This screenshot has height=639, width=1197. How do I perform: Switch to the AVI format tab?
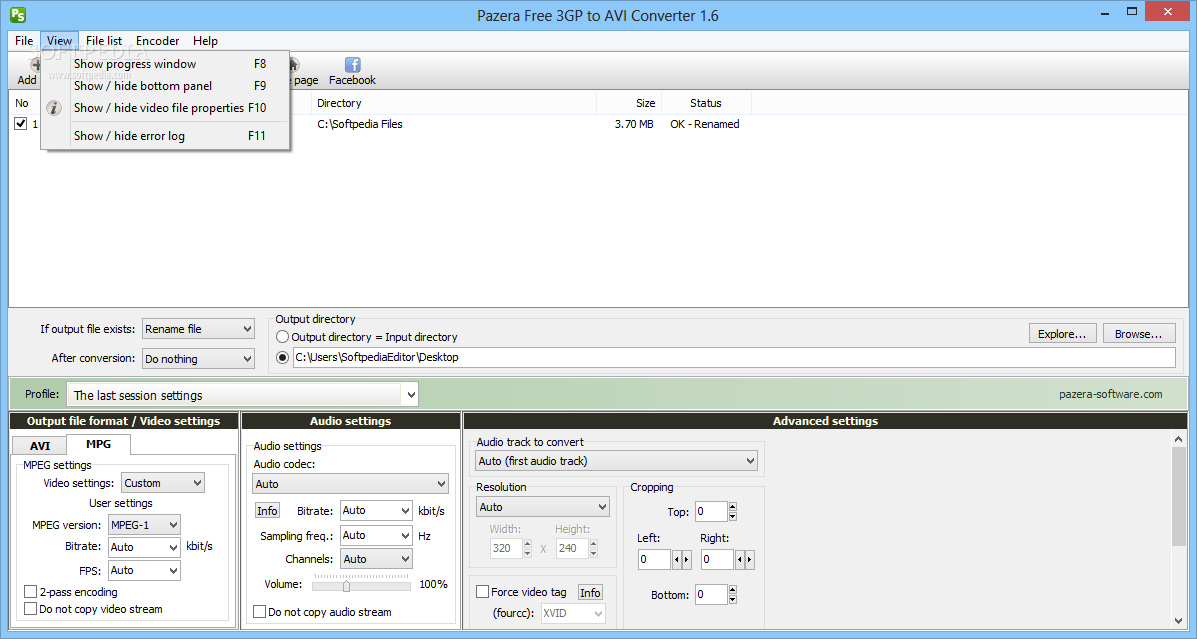click(x=40, y=446)
